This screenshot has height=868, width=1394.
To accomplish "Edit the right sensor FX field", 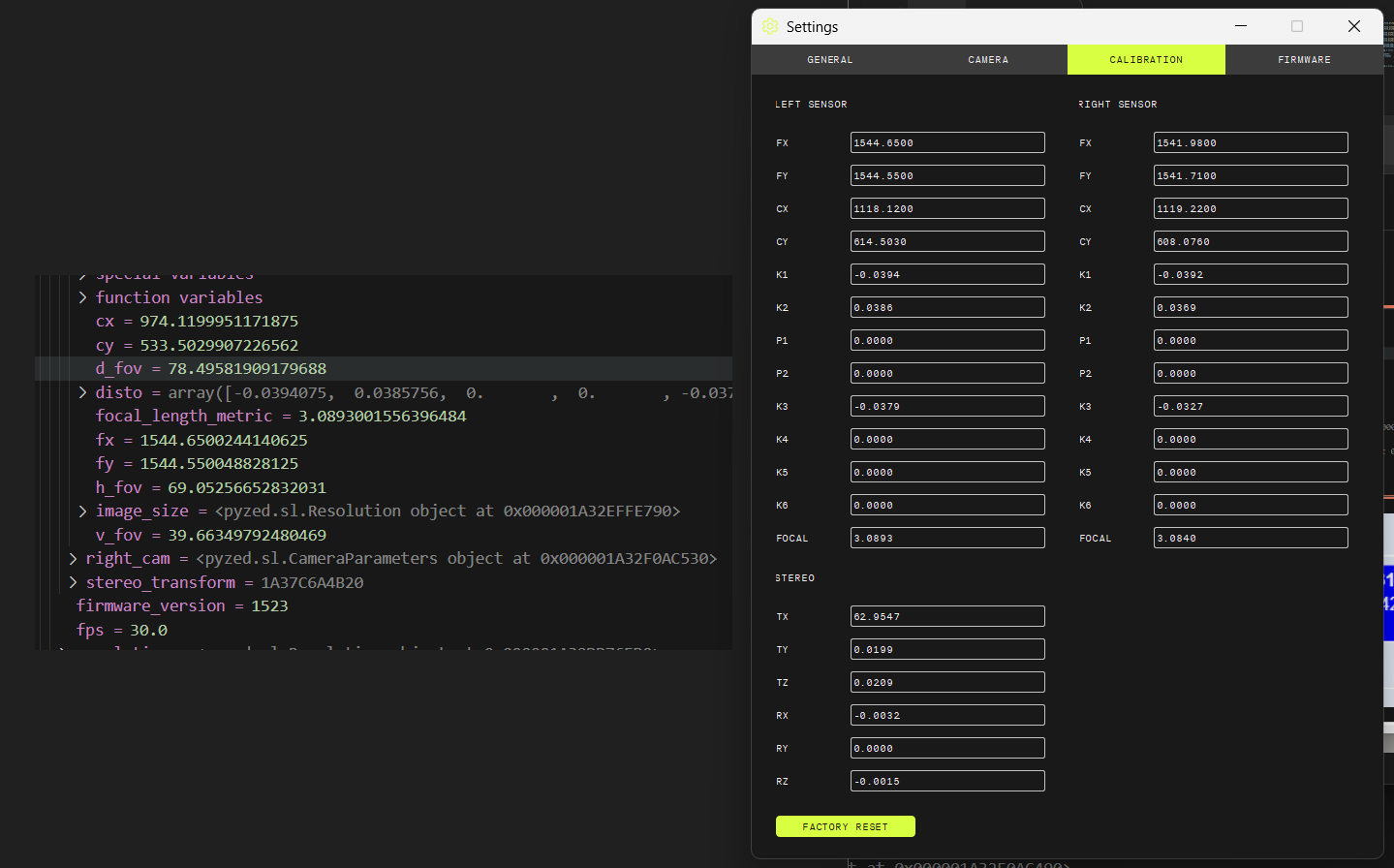I will click(1250, 143).
